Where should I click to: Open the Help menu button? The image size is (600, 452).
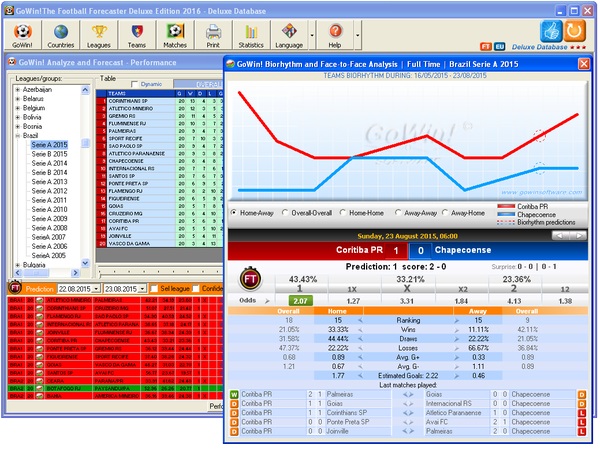335,35
